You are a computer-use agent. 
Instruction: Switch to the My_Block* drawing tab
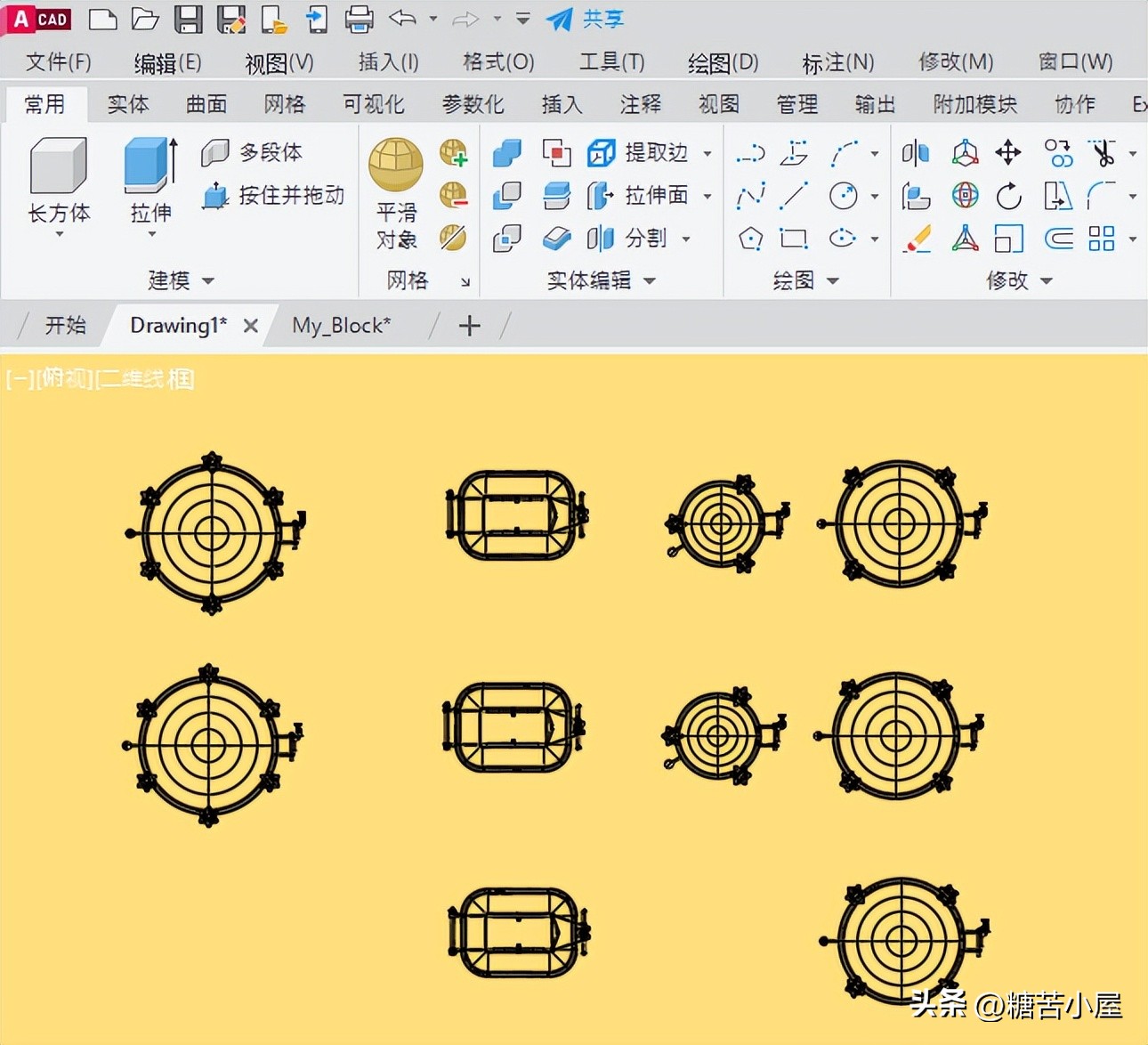(342, 325)
